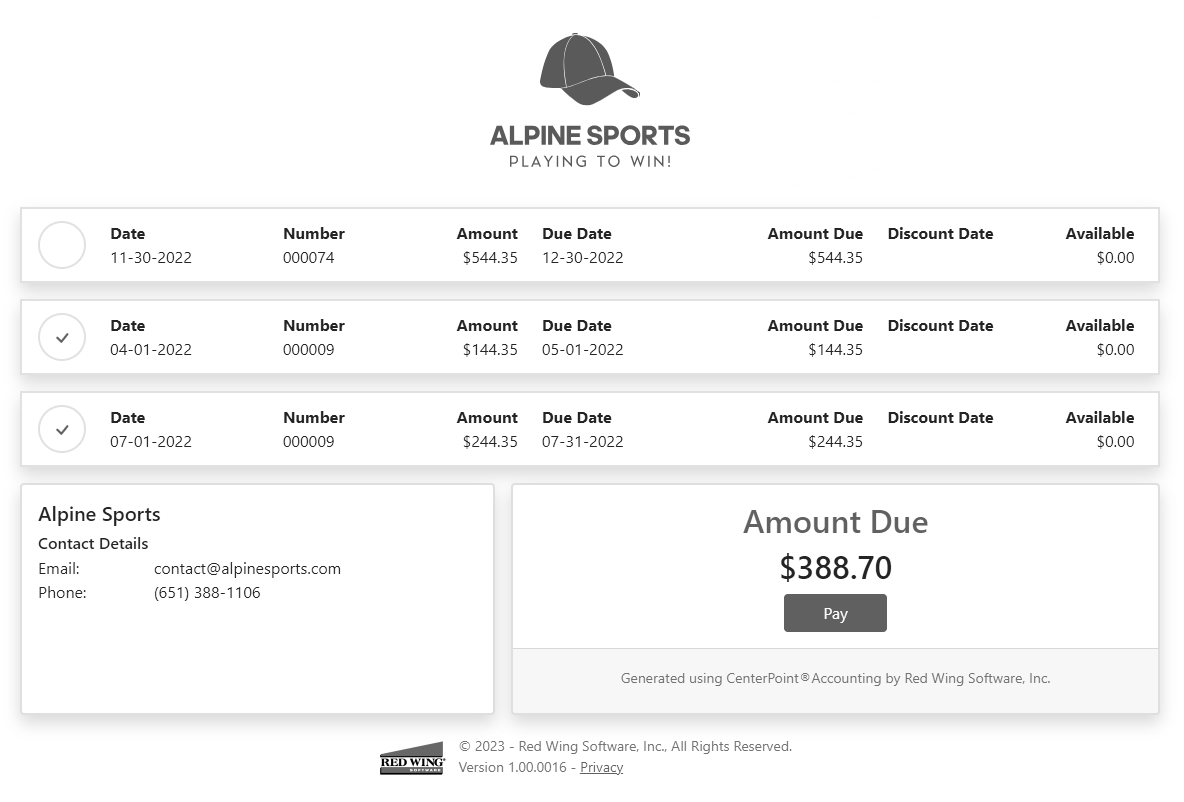Uncheck the invoice dated 04-01-2022
This screenshot has width=1184, height=802.
(62, 338)
